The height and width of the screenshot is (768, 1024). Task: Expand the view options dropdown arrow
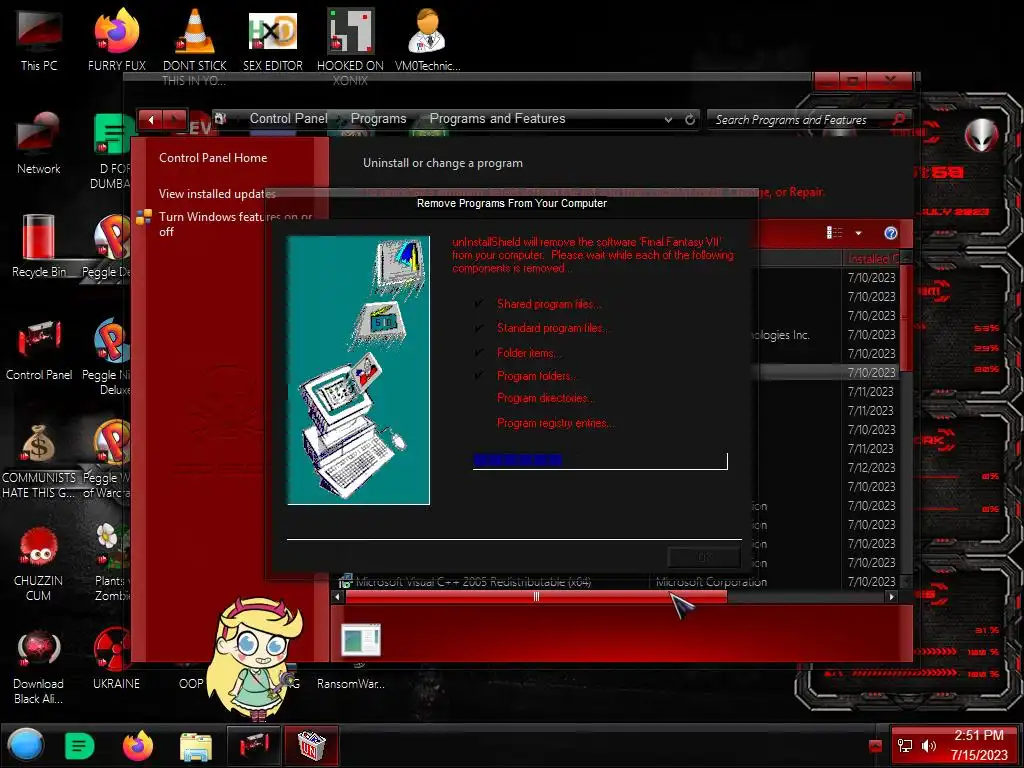click(x=858, y=233)
